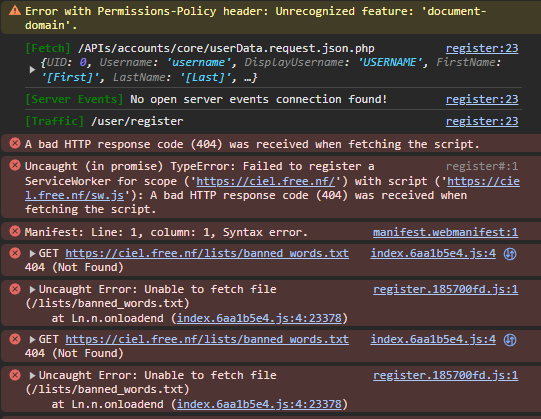Expand the UID Username object preview
This screenshot has height=419, width=541.
[x=32, y=70]
